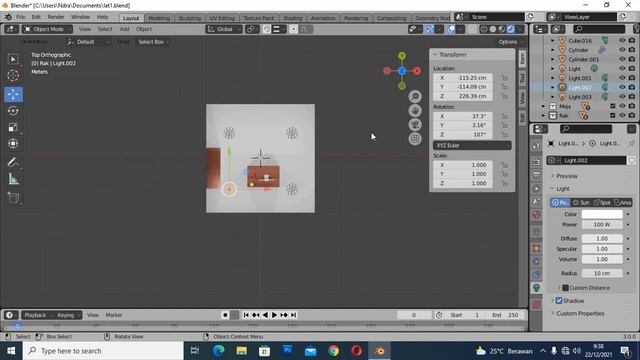The image size is (640, 360).
Task: Click the zoom view magnifier icon
Action: point(415,97)
